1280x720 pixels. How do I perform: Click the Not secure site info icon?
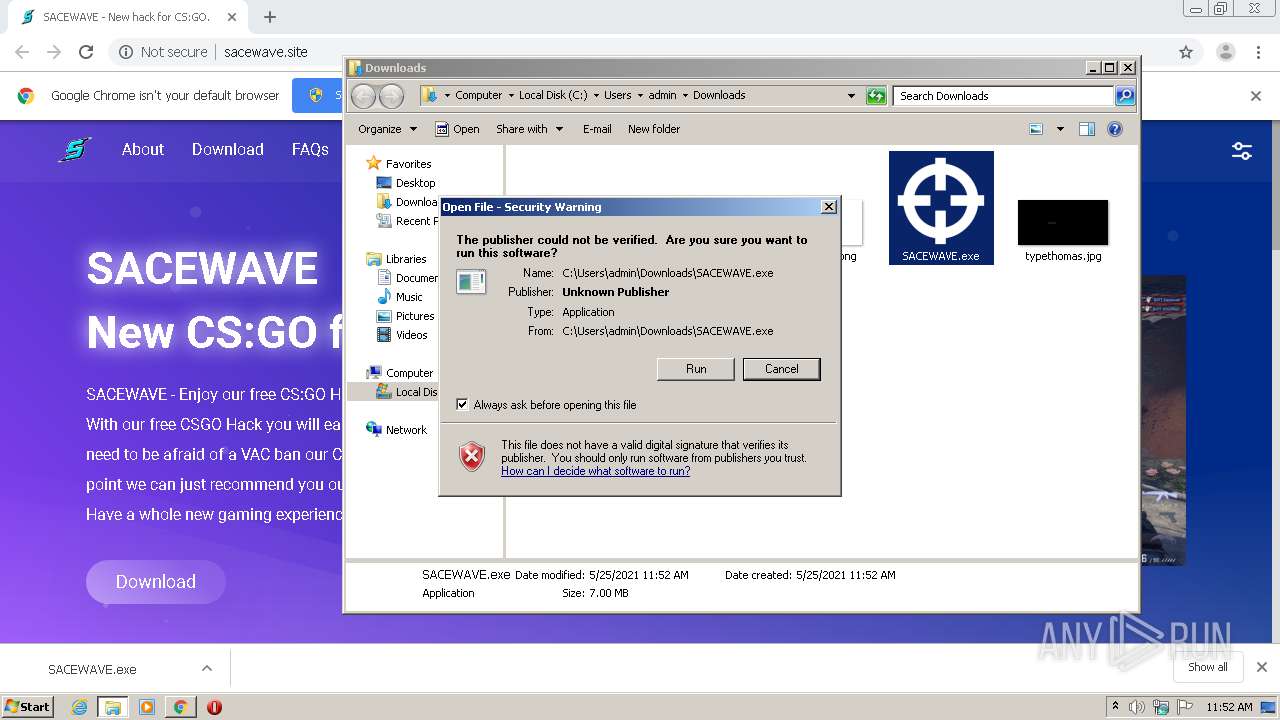(x=126, y=52)
